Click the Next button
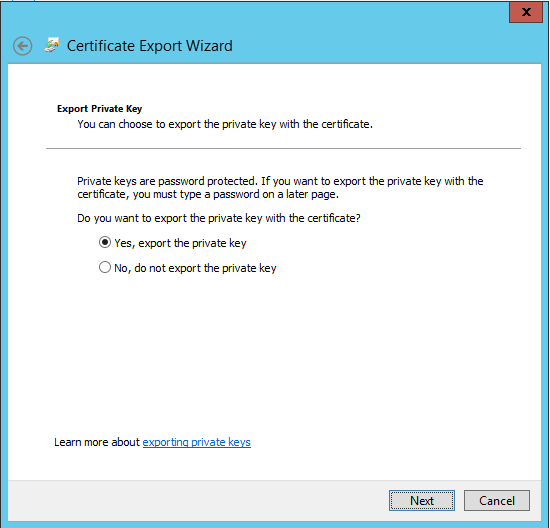This screenshot has height=528, width=550. [x=422, y=500]
